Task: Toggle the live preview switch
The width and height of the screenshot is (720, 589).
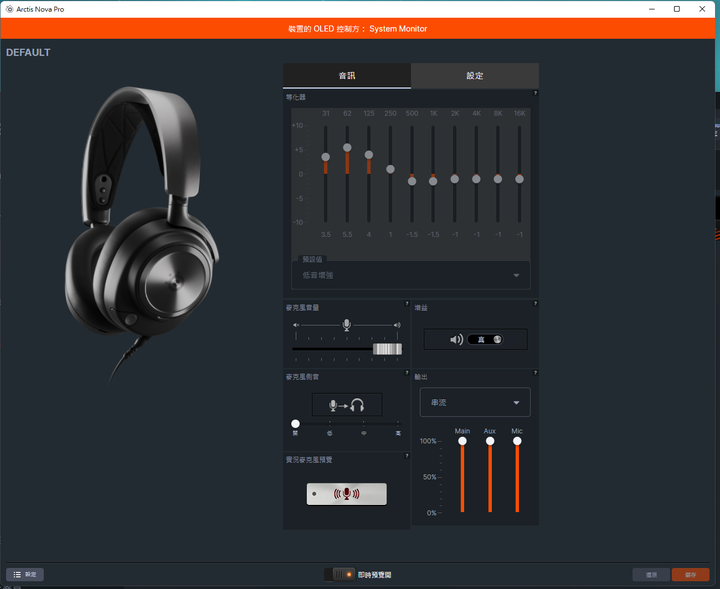Action: (339, 574)
